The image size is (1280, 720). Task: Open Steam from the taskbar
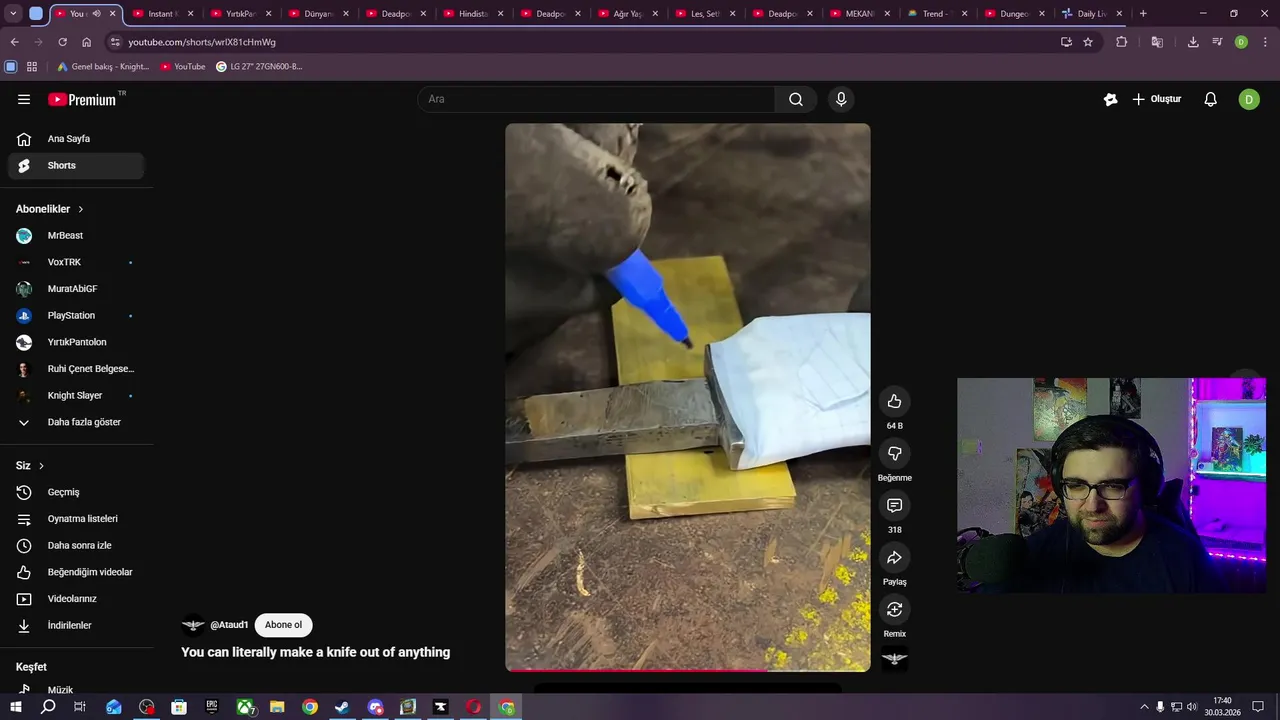(x=342, y=707)
